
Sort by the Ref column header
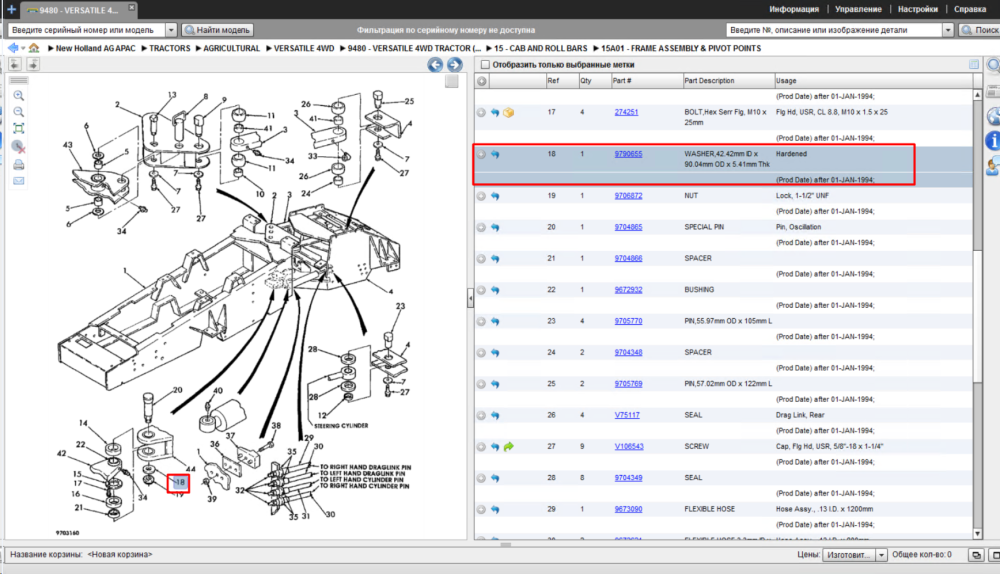[x=561, y=81]
